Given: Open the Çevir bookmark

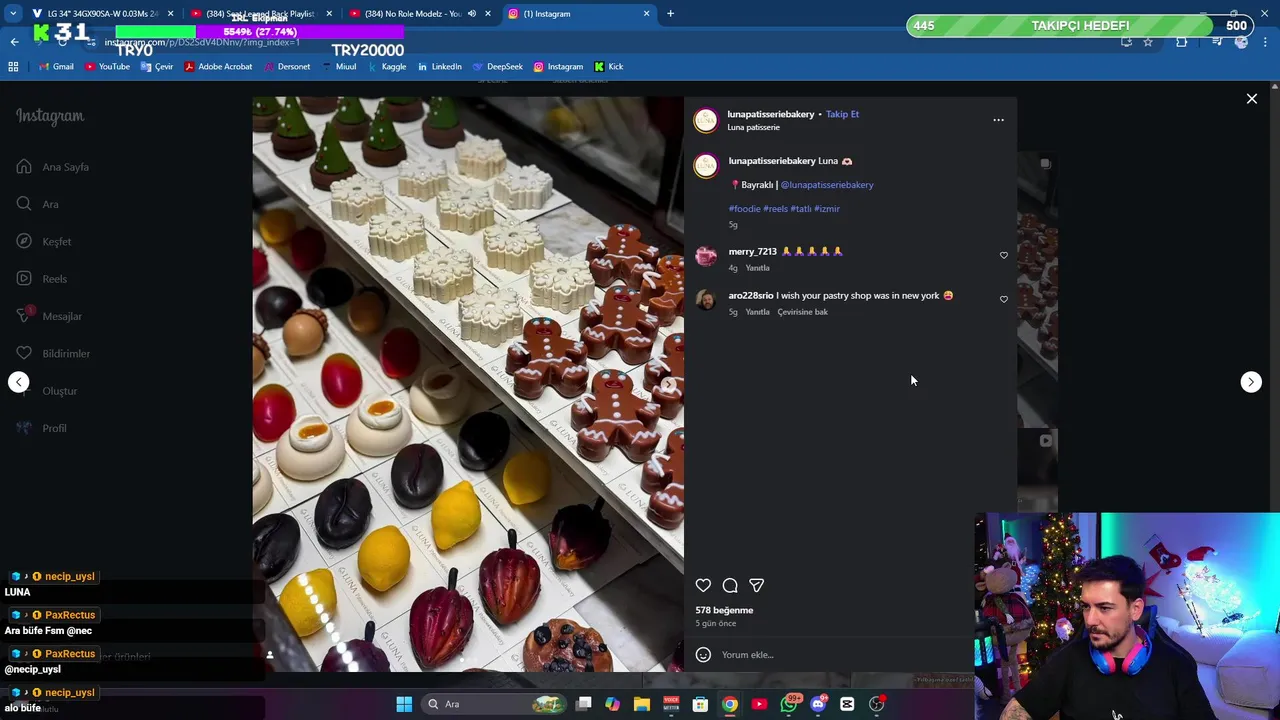Looking at the screenshot, I should pos(157,67).
